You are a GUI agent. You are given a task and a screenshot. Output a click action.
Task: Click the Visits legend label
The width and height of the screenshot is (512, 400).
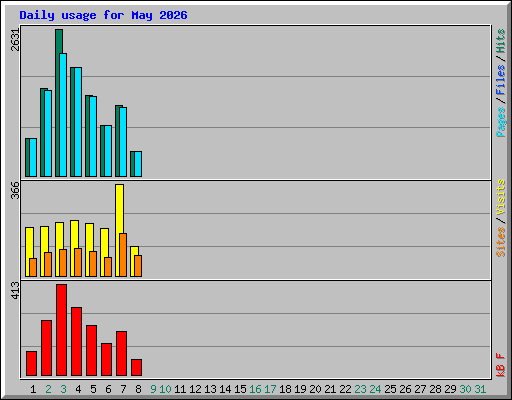pyautogui.click(x=501, y=197)
